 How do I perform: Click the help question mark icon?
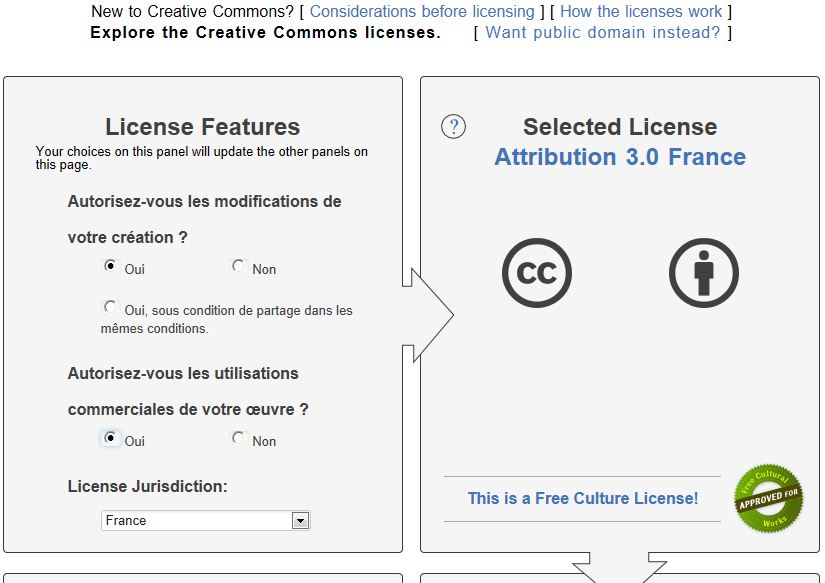[453, 127]
